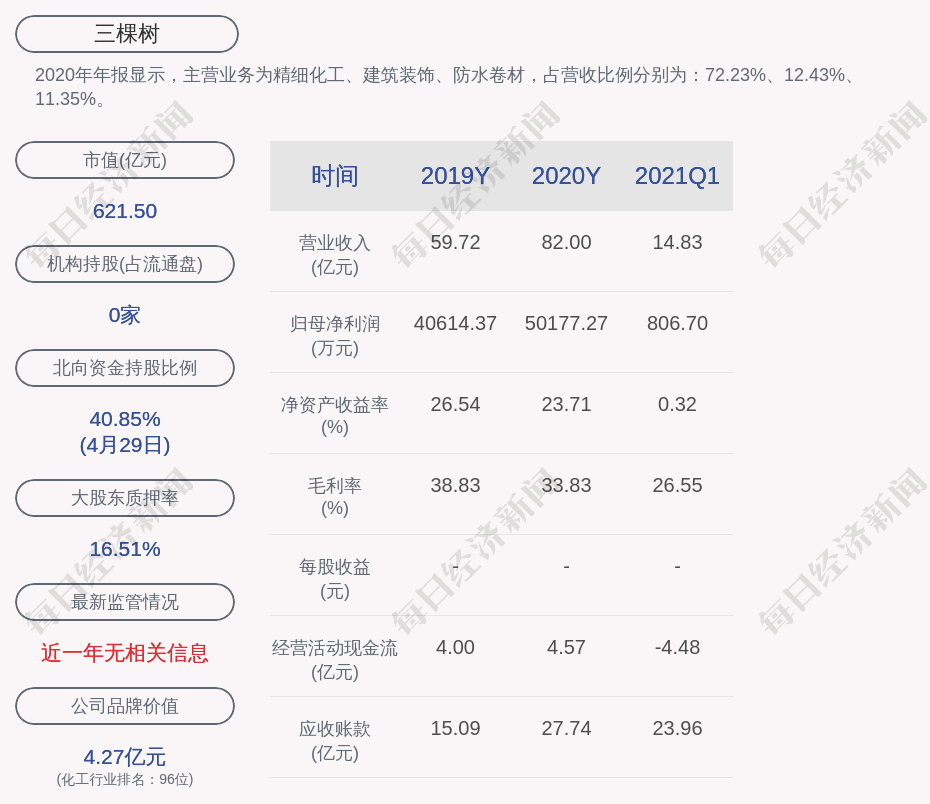This screenshot has width=930, height=804.
Task: Click the 40.85% northbound holding value
Action: 125,419
